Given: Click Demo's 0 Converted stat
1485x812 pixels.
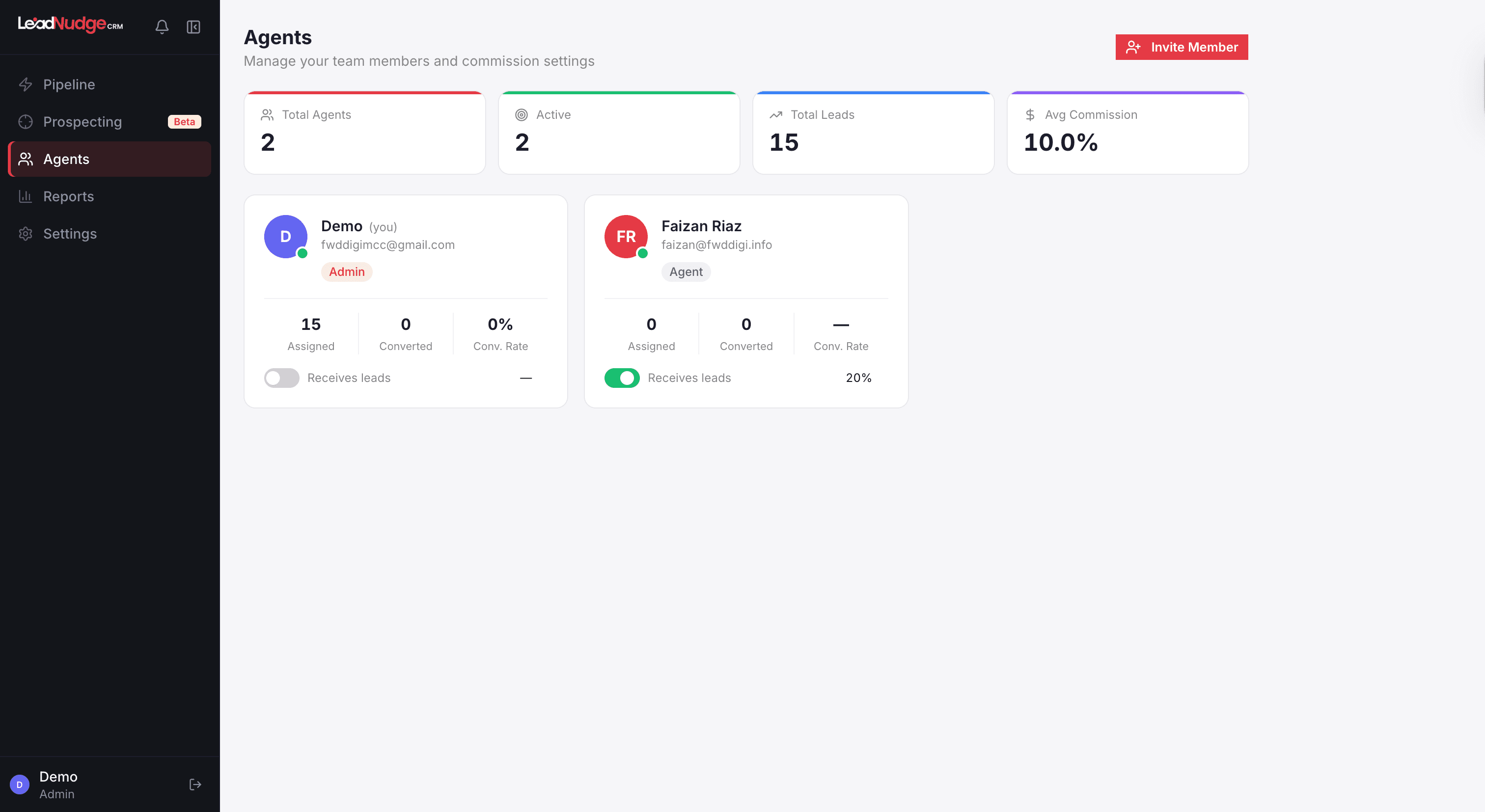Looking at the screenshot, I should point(406,334).
